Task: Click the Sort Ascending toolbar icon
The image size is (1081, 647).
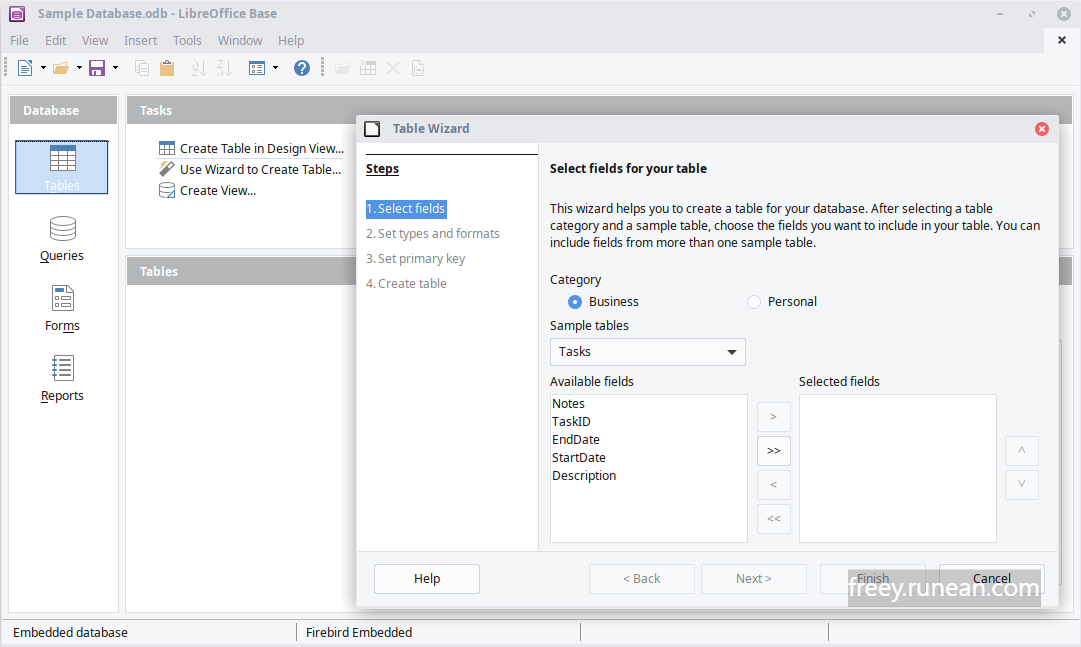Action: (x=199, y=68)
